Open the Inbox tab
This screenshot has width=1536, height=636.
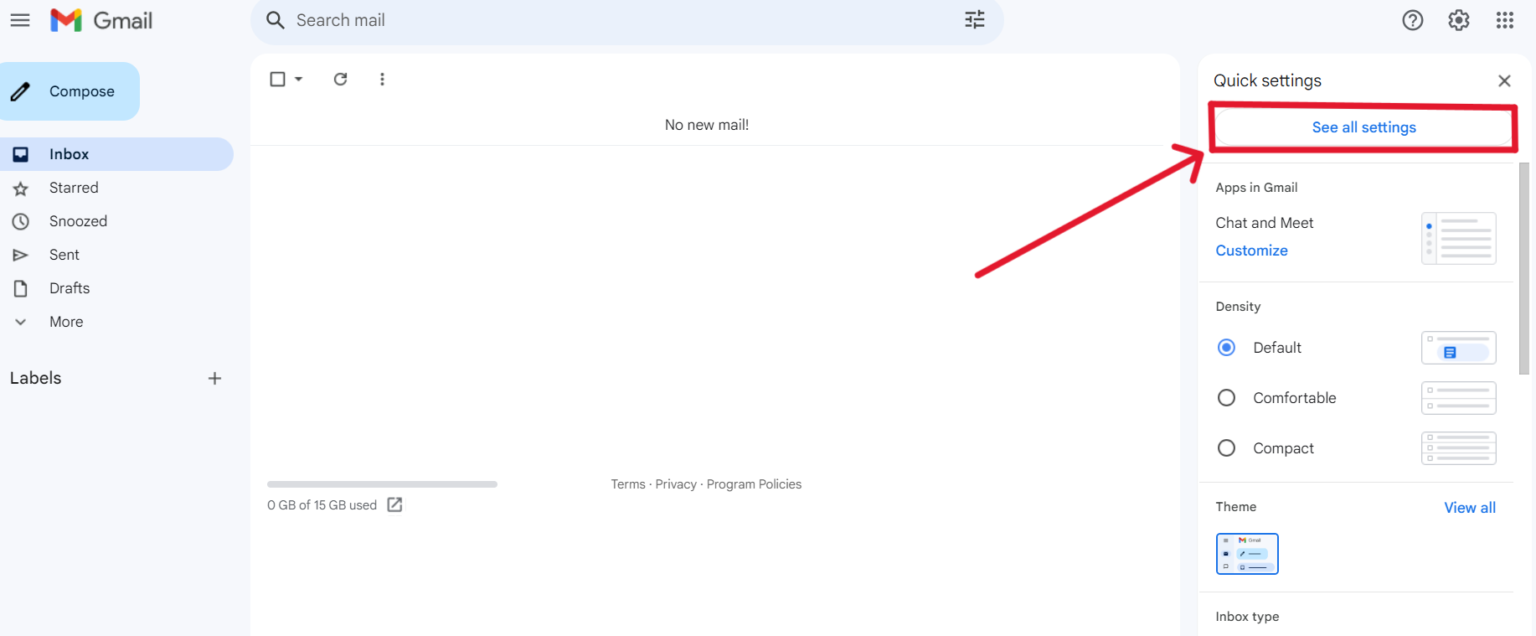coord(68,153)
